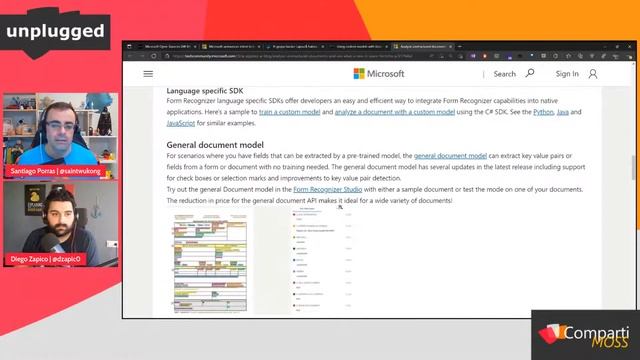
Task: Select the active 'Analyze unstructured document' tab
Action: (423, 47)
